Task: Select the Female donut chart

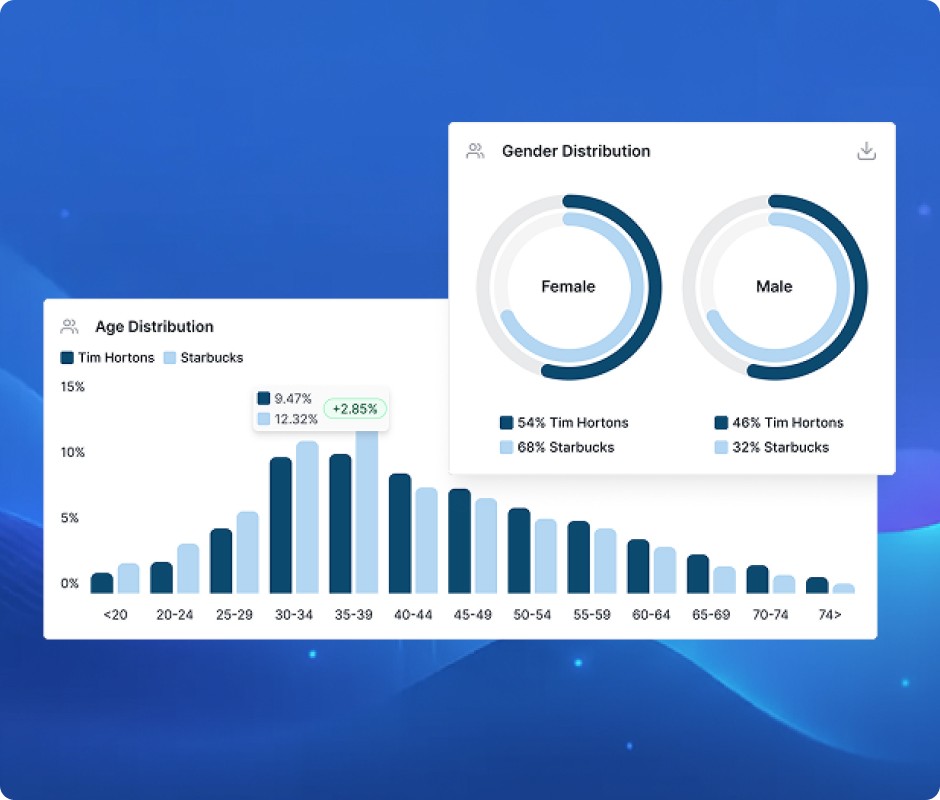Action: pyautogui.click(x=568, y=287)
